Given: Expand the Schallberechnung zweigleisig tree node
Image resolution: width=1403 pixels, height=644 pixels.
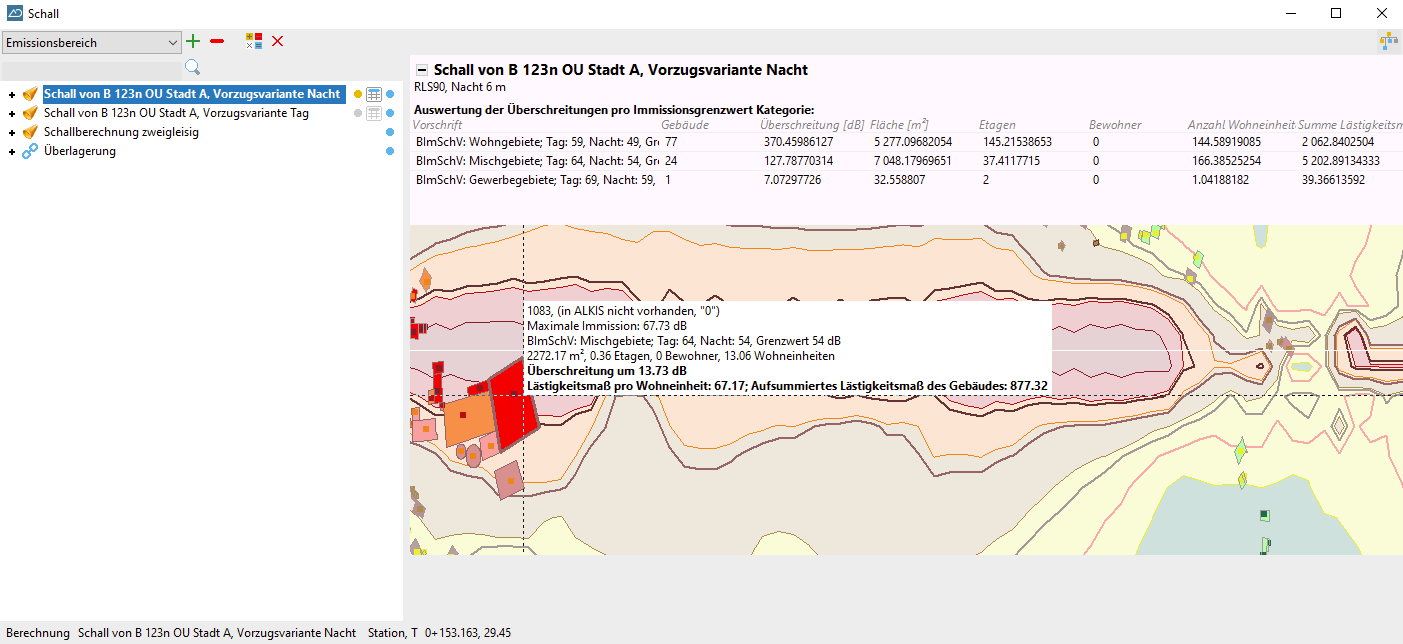Looking at the screenshot, I should pos(12,133).
